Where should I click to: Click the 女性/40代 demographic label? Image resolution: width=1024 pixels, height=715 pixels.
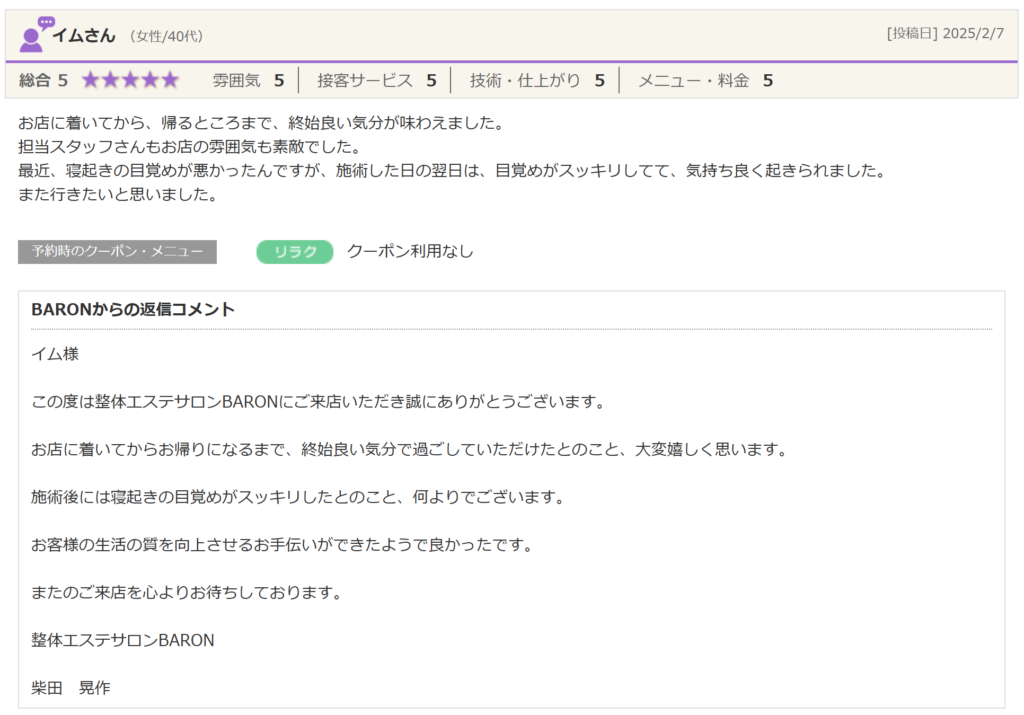(x=166, y=36)
